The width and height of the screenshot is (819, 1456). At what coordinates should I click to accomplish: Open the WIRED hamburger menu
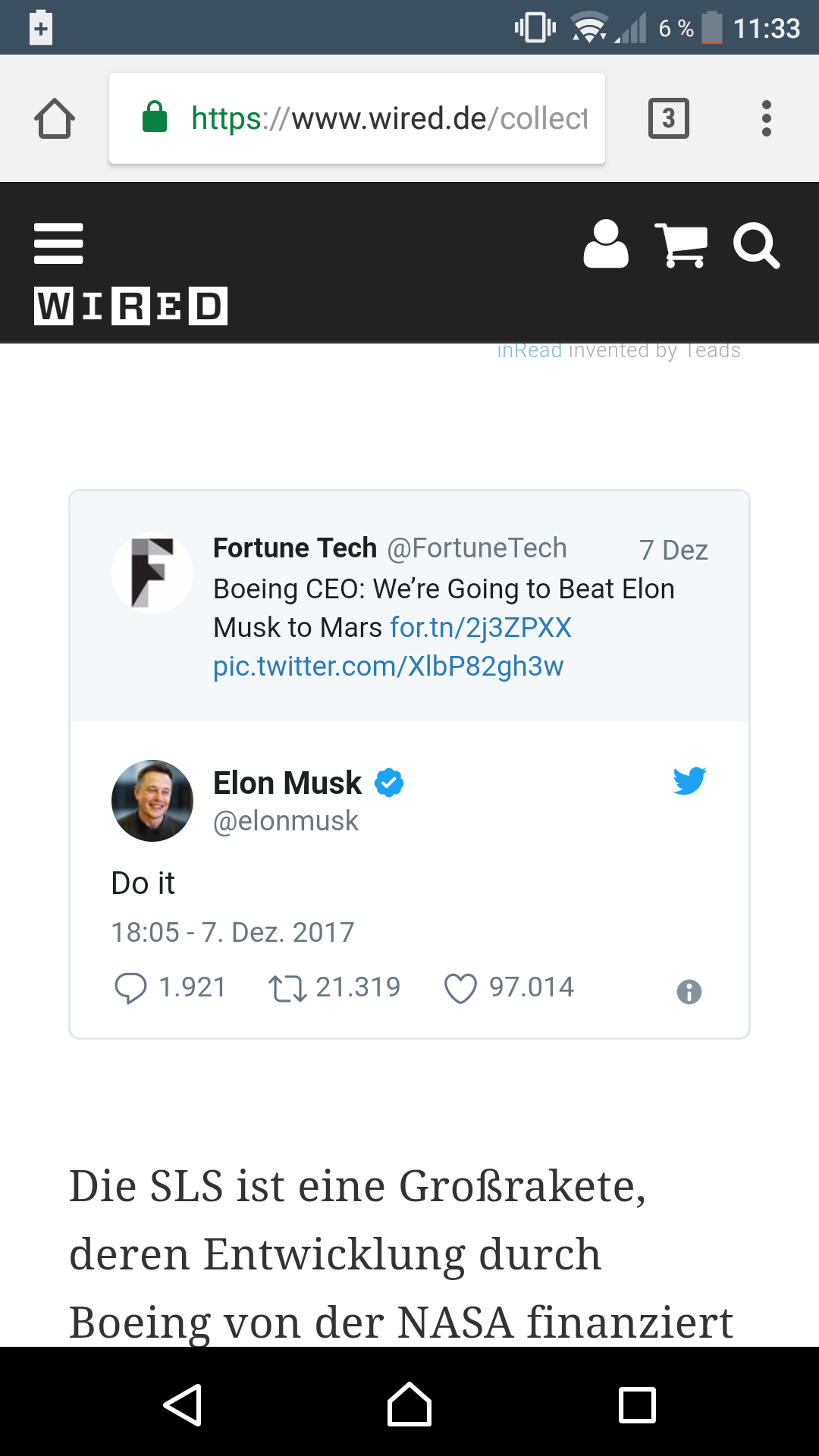(58, 243)
